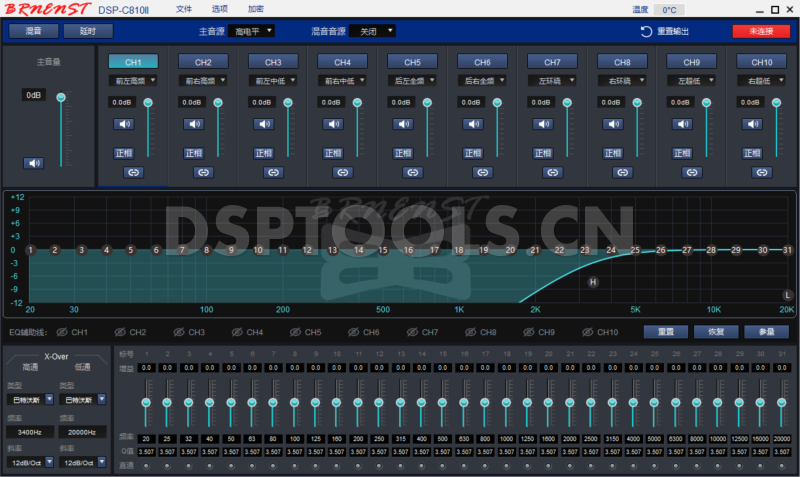The image size is (800, 477).
Task: Click the 延时 delay button
Action: click(x=88, y=31)
